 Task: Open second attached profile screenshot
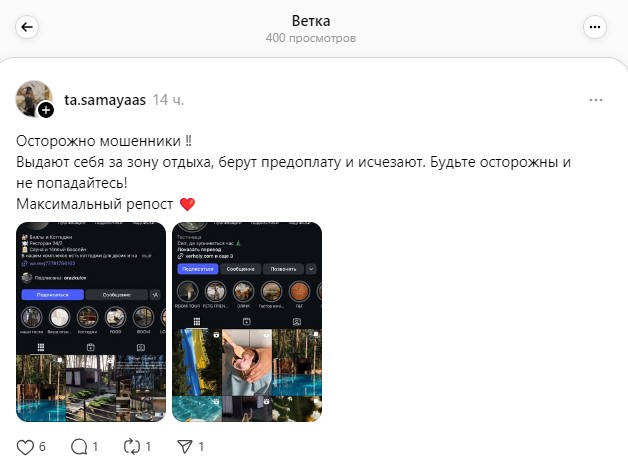247,322
